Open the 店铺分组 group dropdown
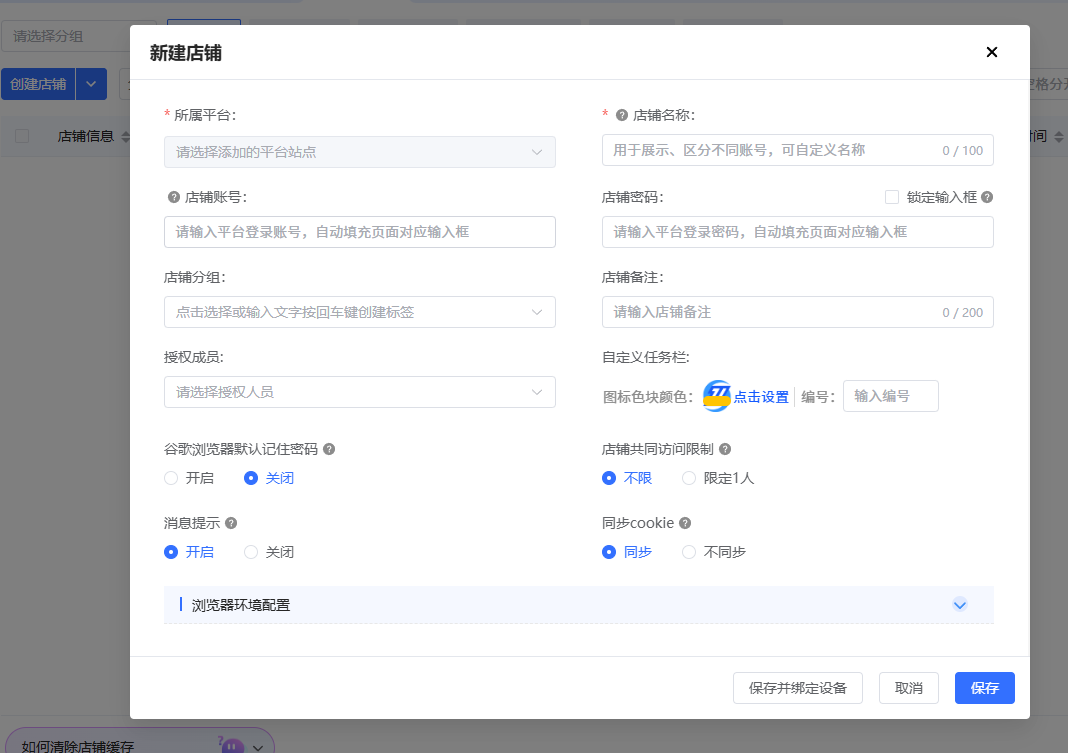This screenshot has width=1068, height=753. [360, 312]
